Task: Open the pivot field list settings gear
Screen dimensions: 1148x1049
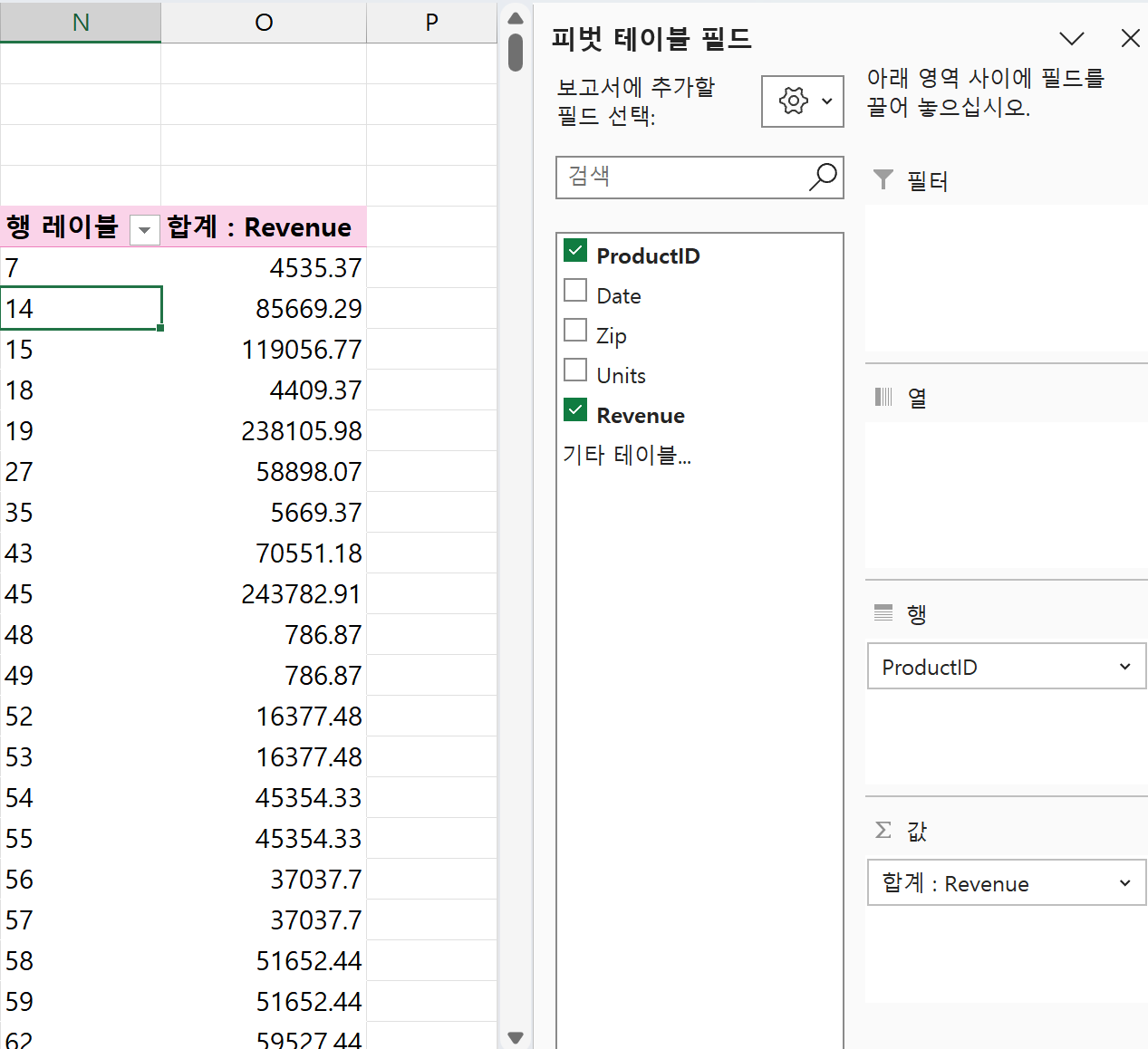Action: 795,101
